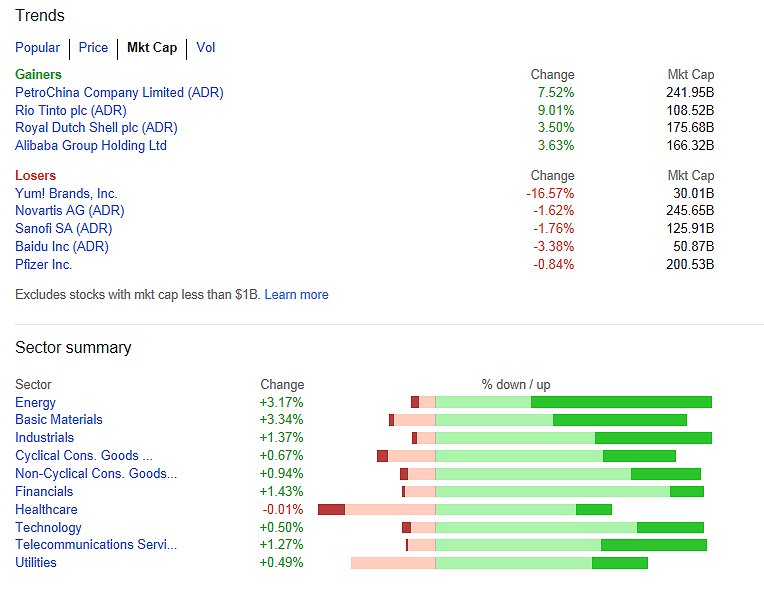Switch to the Price trends tab
Screen dimensions: 764x598
tap(93, 48)
